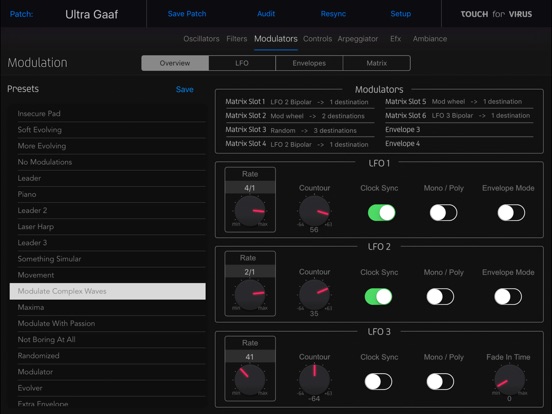Click the LFO 1 Countour knob

pos(314,211)
